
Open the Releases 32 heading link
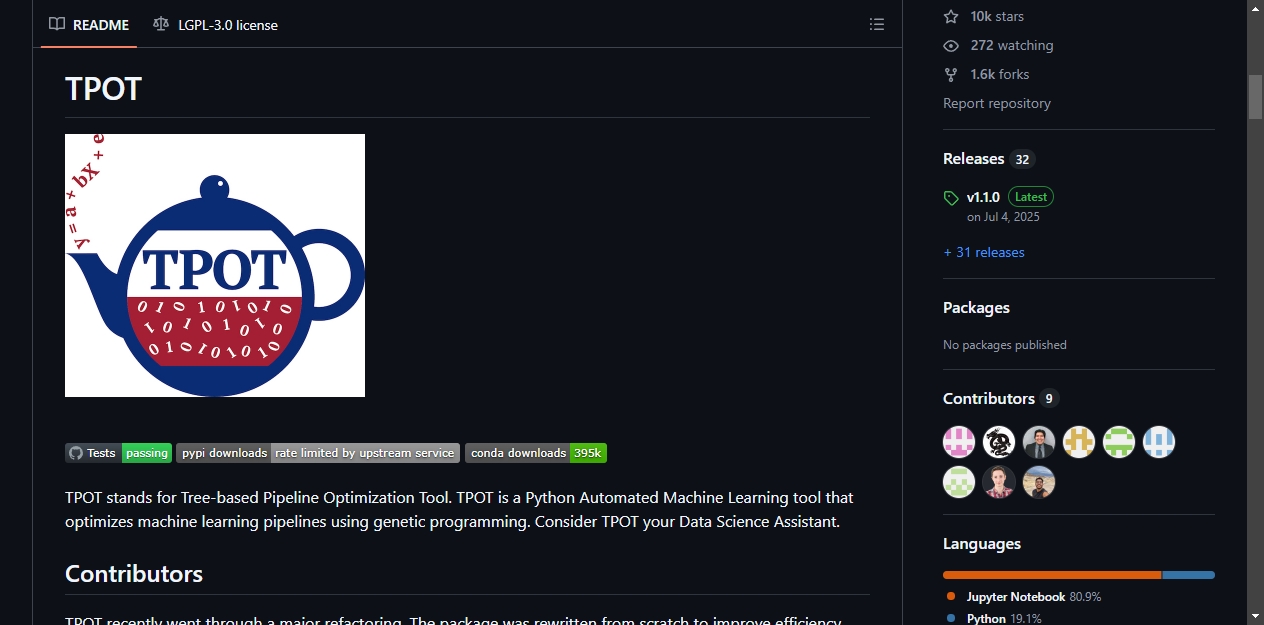(989, 159)
